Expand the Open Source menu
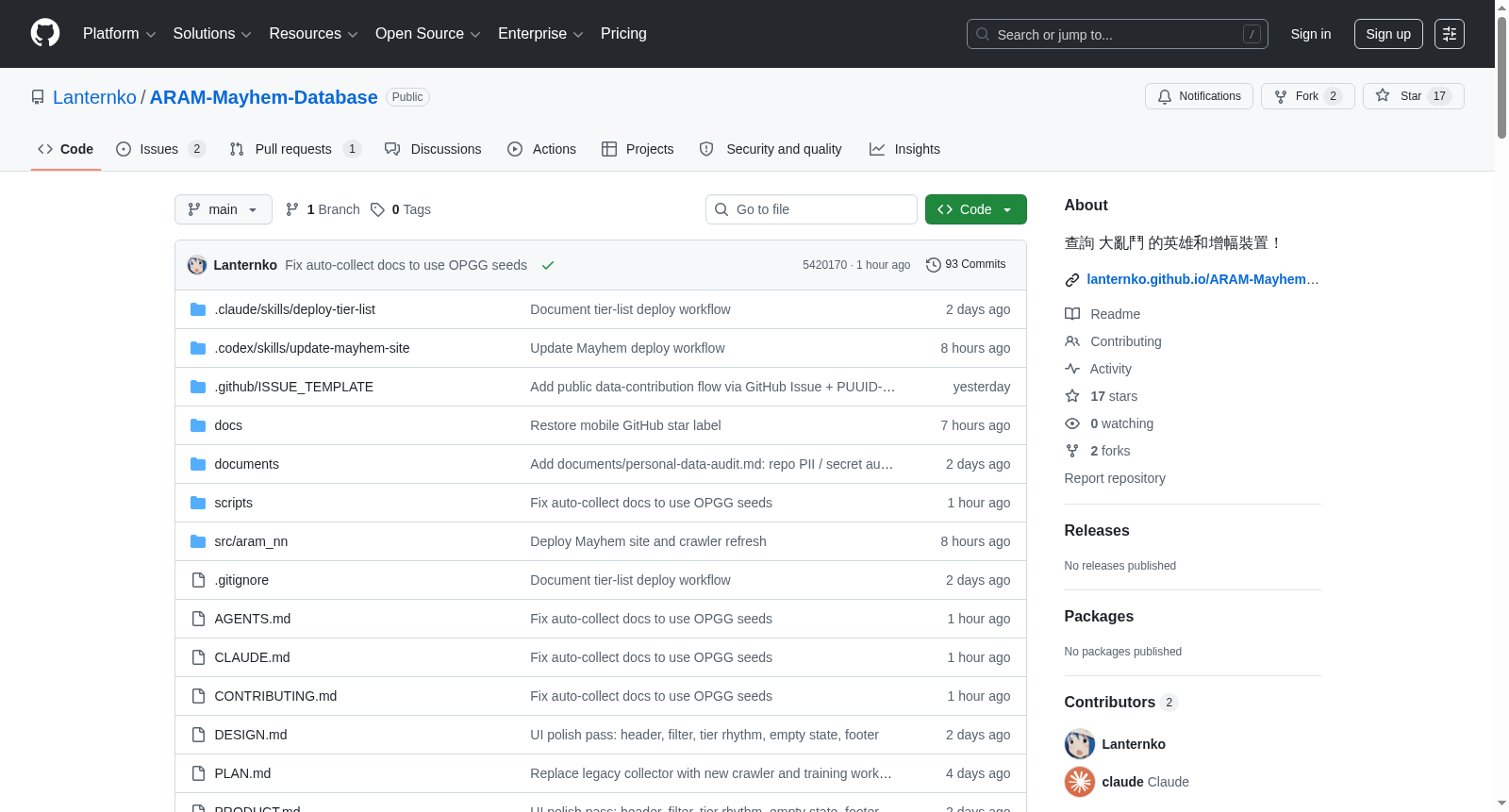The height and width of the screenshot is (812, 1509). click(428, 34)
